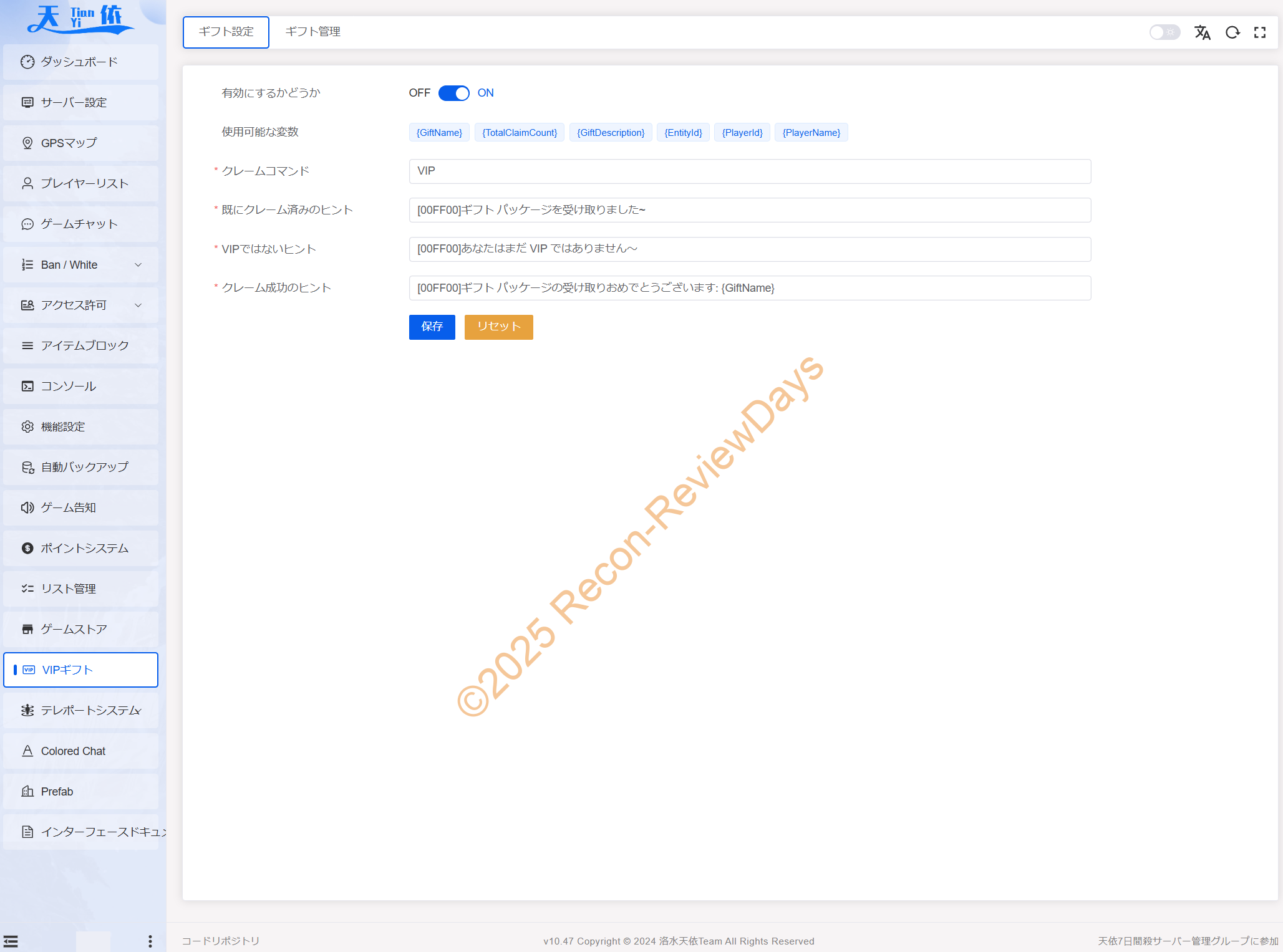Viewport: 1283px width, 952px height.
Task: Select the ギフト設定 tab
Action: (x=226, y=32)
